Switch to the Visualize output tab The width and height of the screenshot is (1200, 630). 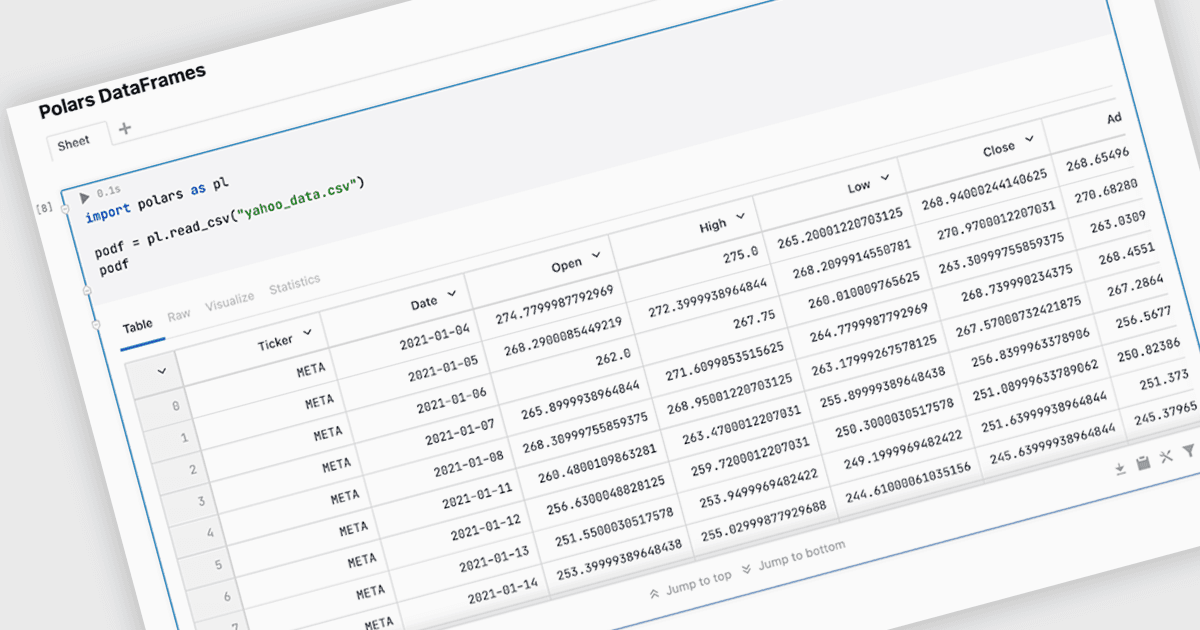pos(230,301)
